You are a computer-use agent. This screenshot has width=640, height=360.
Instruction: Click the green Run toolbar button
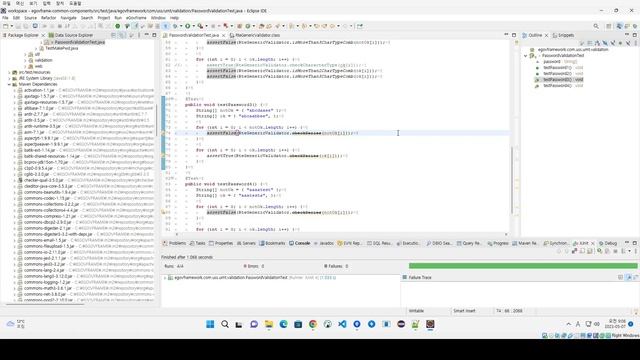pos(187,26)
